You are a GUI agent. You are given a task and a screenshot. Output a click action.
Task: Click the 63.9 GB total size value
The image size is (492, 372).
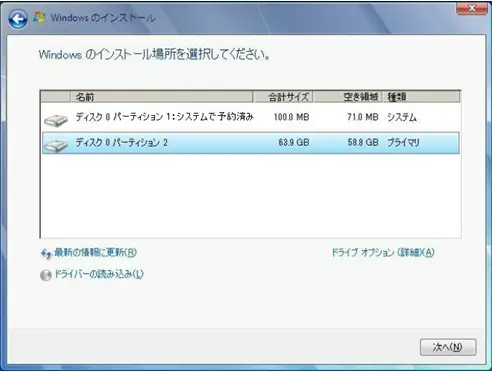click(x=294, y=143)
